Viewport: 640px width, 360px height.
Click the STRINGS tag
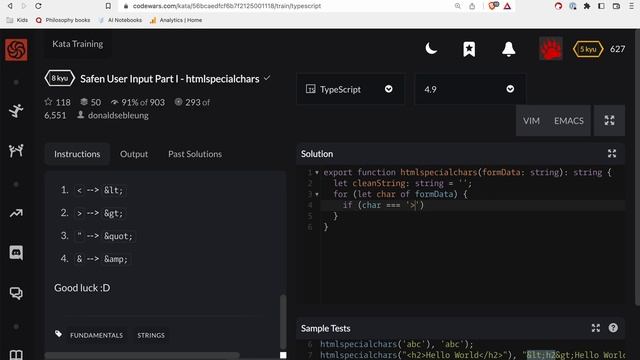pos(151,335)
